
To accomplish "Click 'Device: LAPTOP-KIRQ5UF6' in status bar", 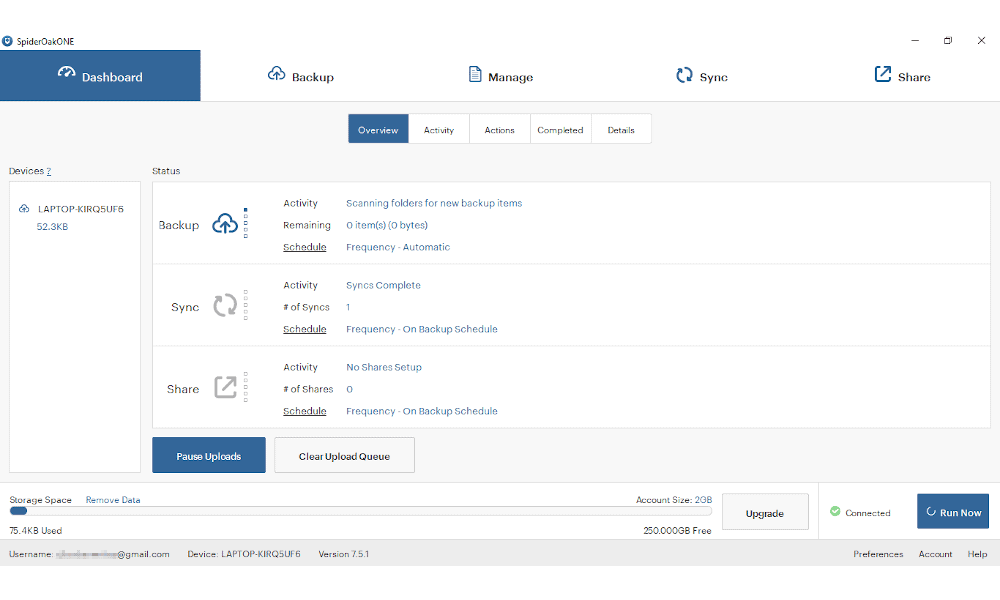I will point(244,554).
